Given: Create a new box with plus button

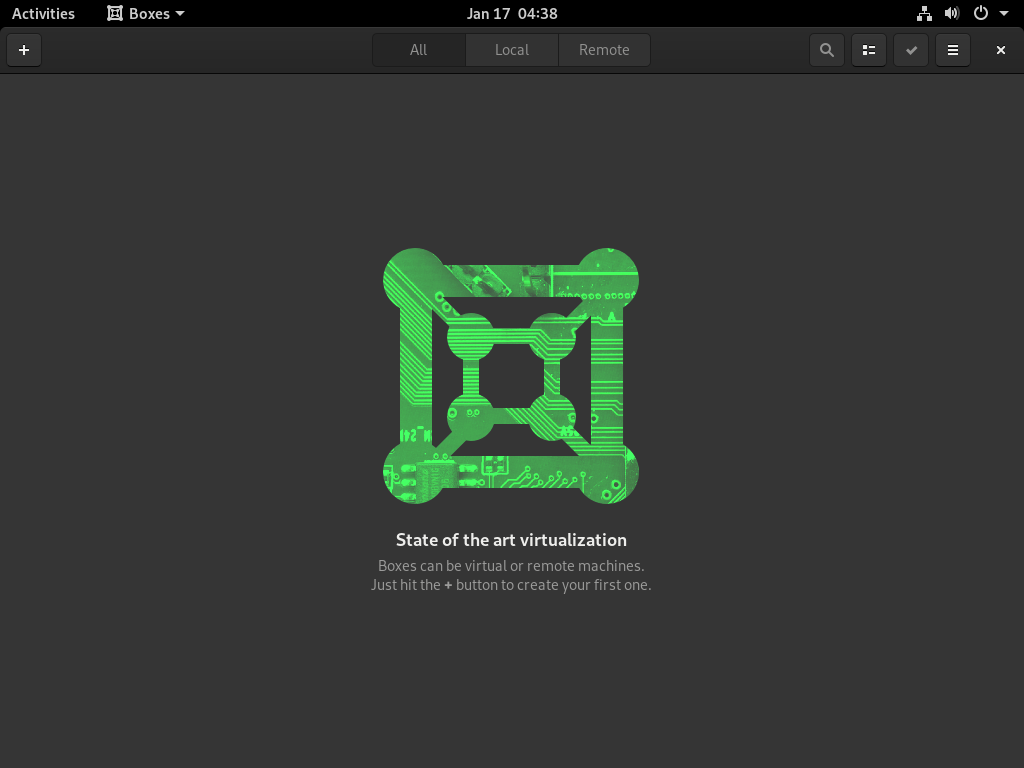Looking at the screenshot, I should pyautogui.click(x=24, y=50).
